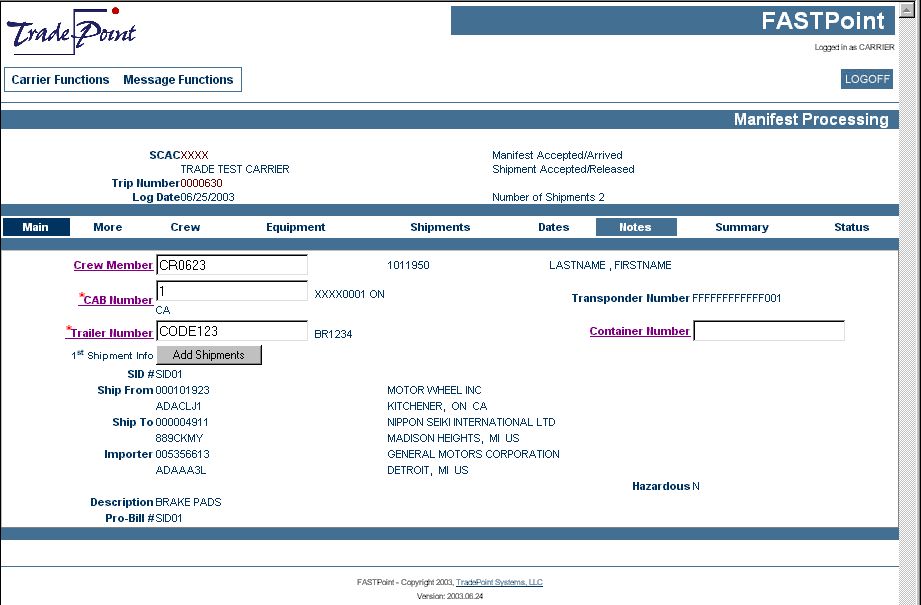Open the Equipment tab

(295, 227)
